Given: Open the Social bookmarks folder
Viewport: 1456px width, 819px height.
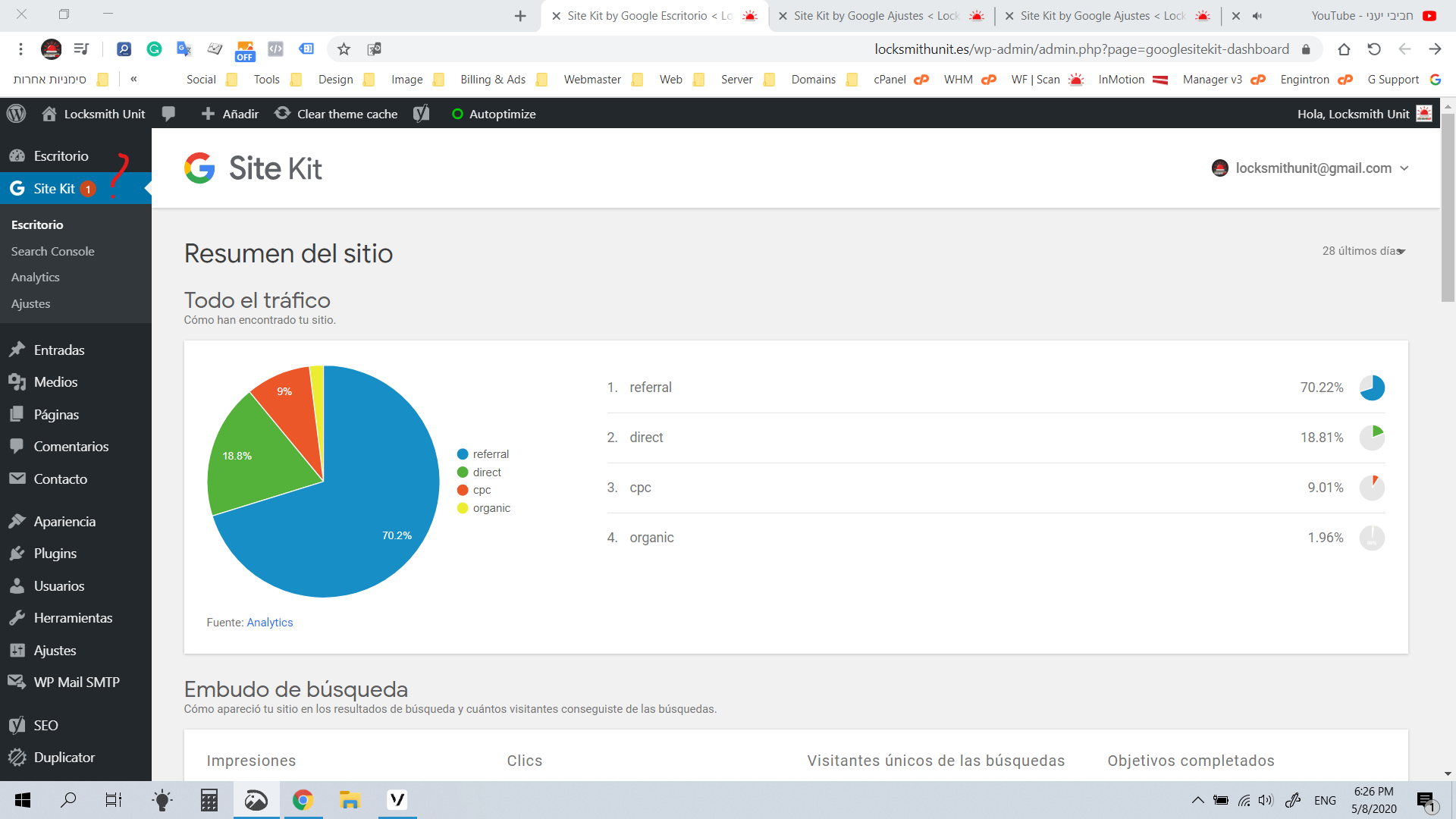Looking at the screenshot, I should click(x=212, y=80).
